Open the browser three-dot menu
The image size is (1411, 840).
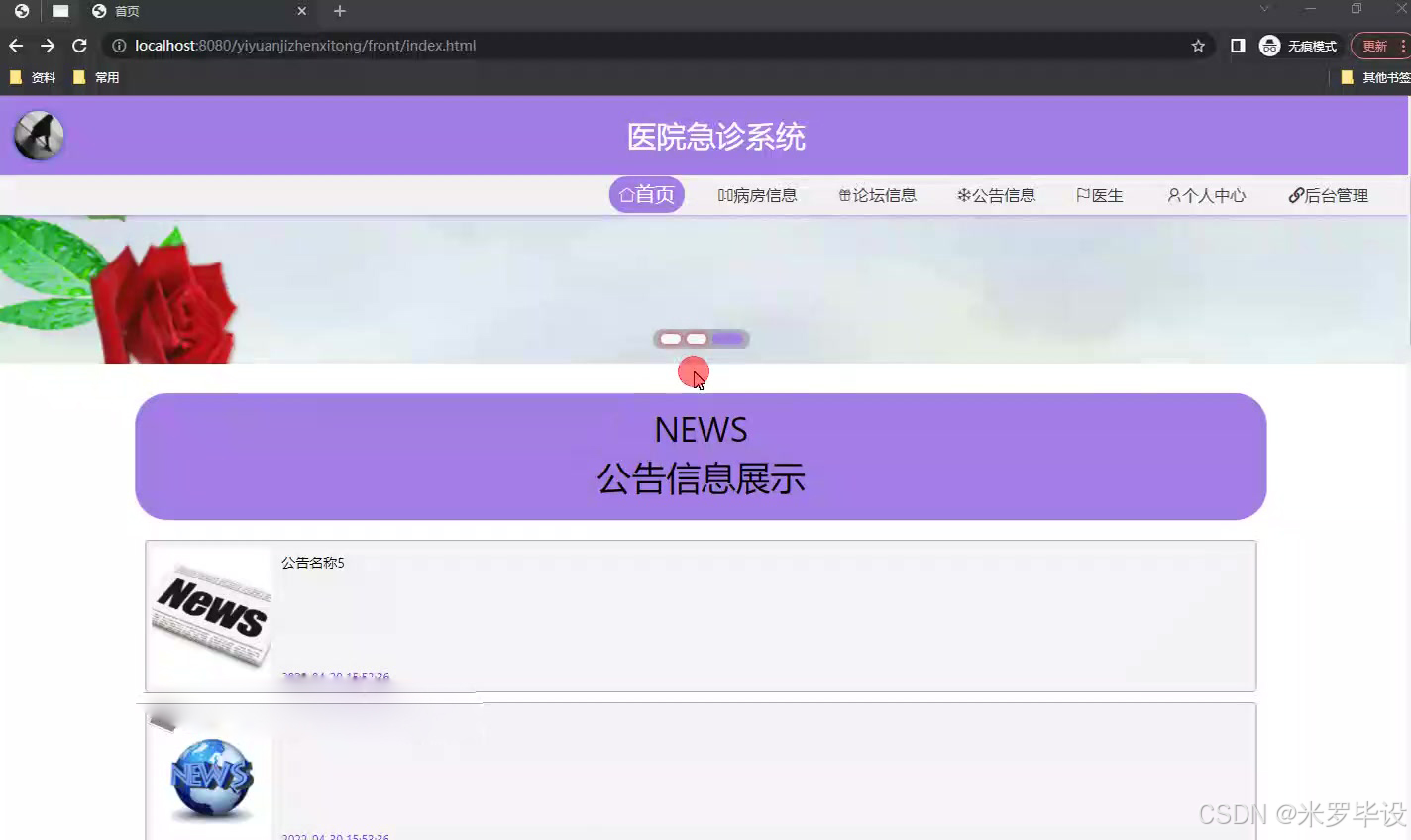[1406, 45]
